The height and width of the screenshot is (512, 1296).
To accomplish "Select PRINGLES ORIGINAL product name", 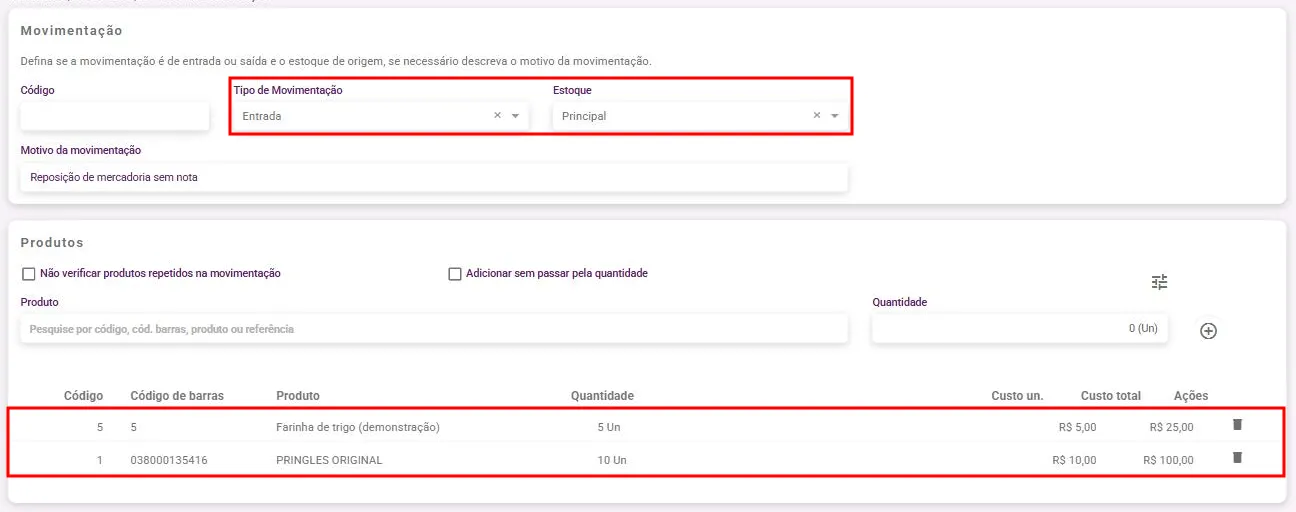I will (329, 460).
